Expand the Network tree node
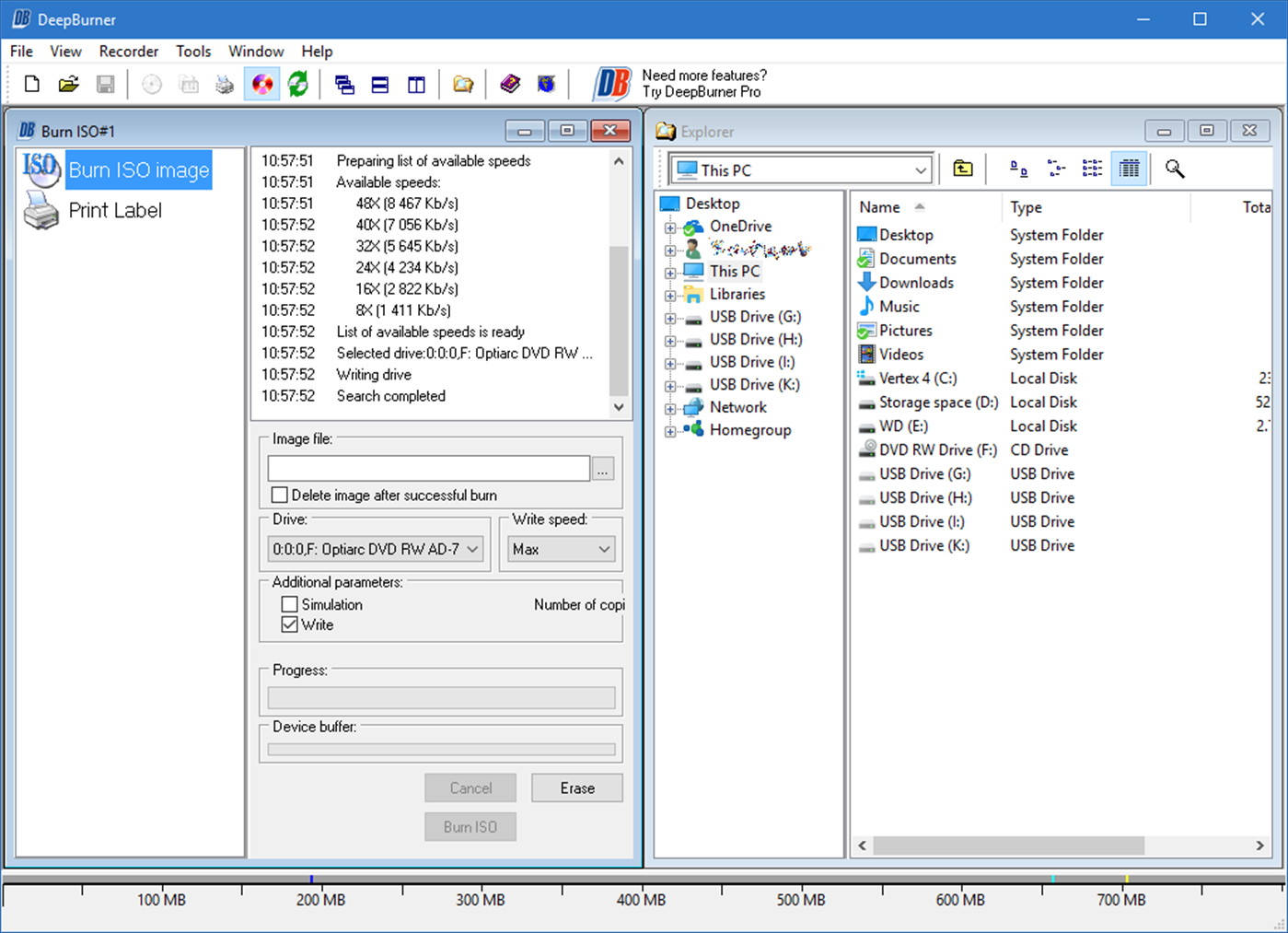The height and width of the screenshot is (933, 1288). 670,408
